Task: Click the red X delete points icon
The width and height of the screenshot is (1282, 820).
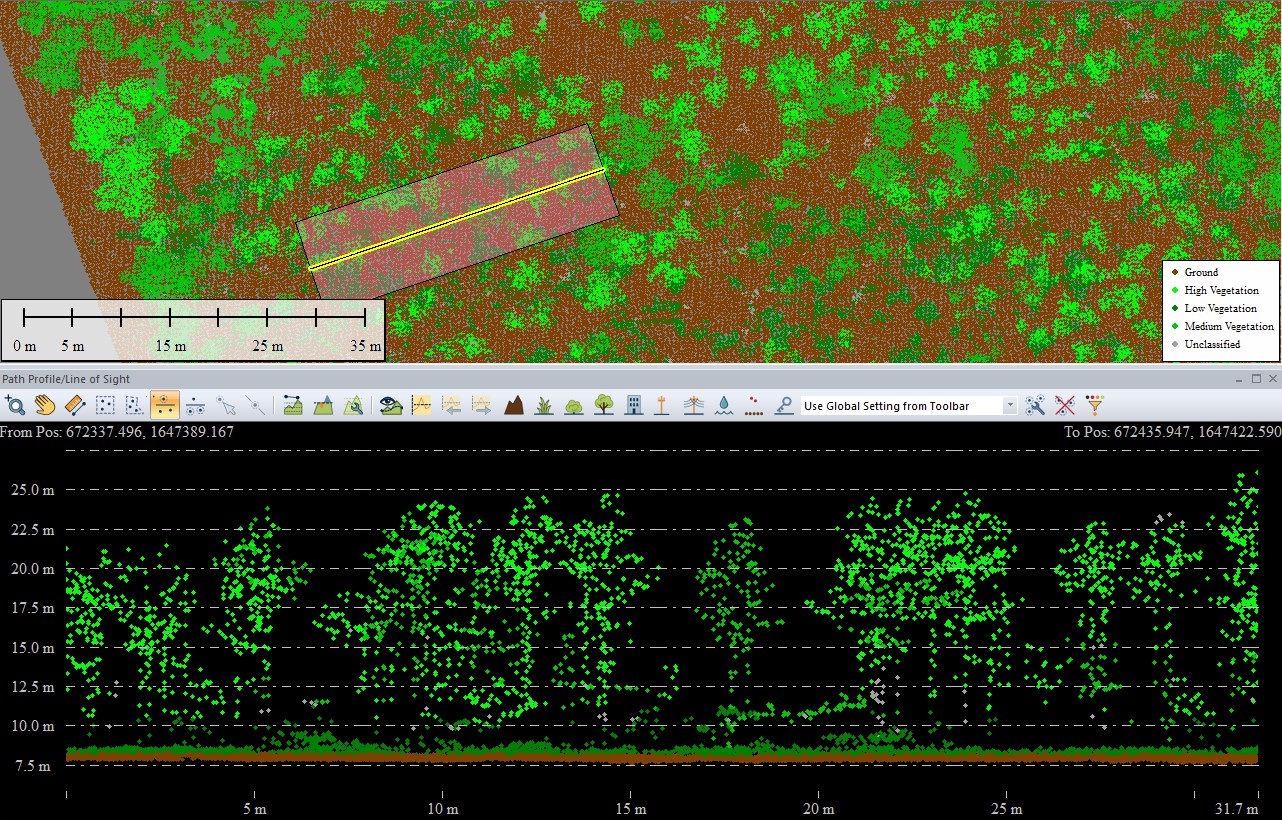Action: click(x=1065, y=405)
